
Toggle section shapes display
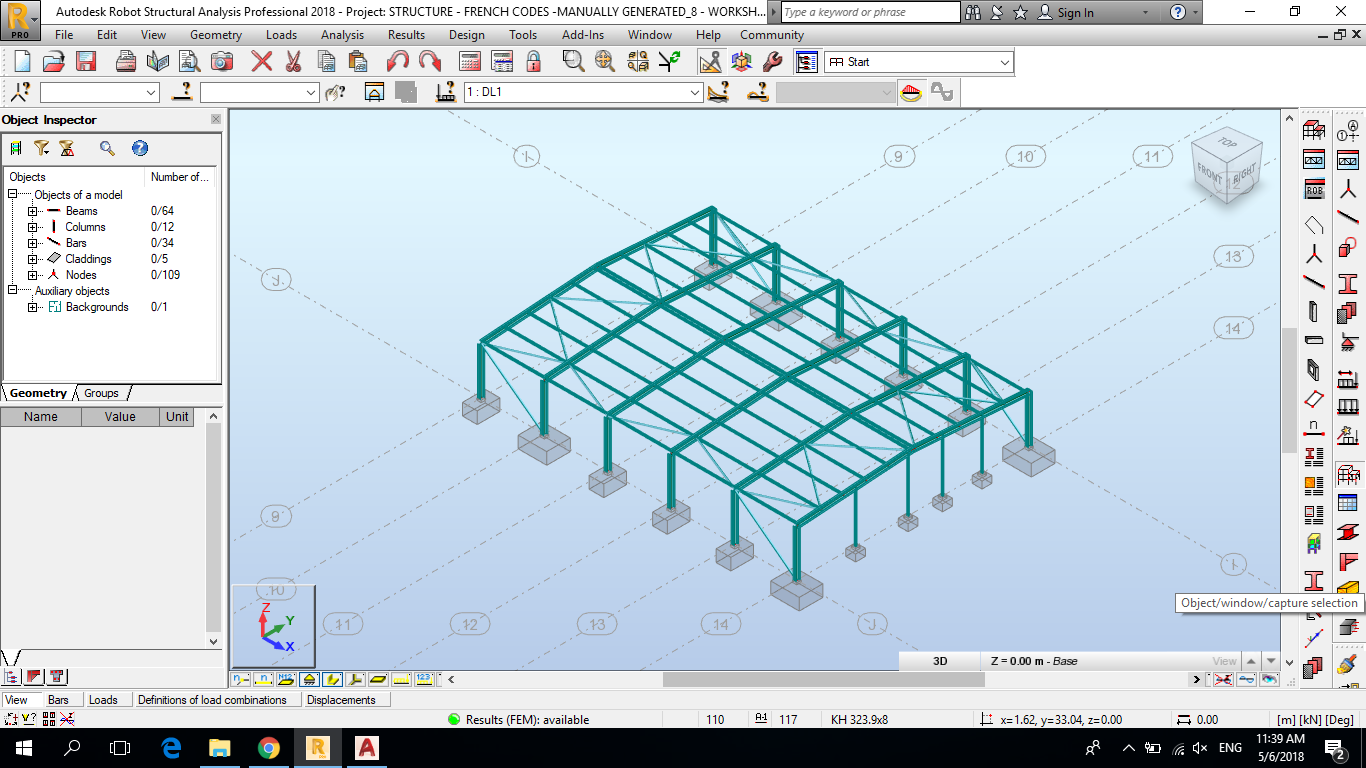pos(332,679)
